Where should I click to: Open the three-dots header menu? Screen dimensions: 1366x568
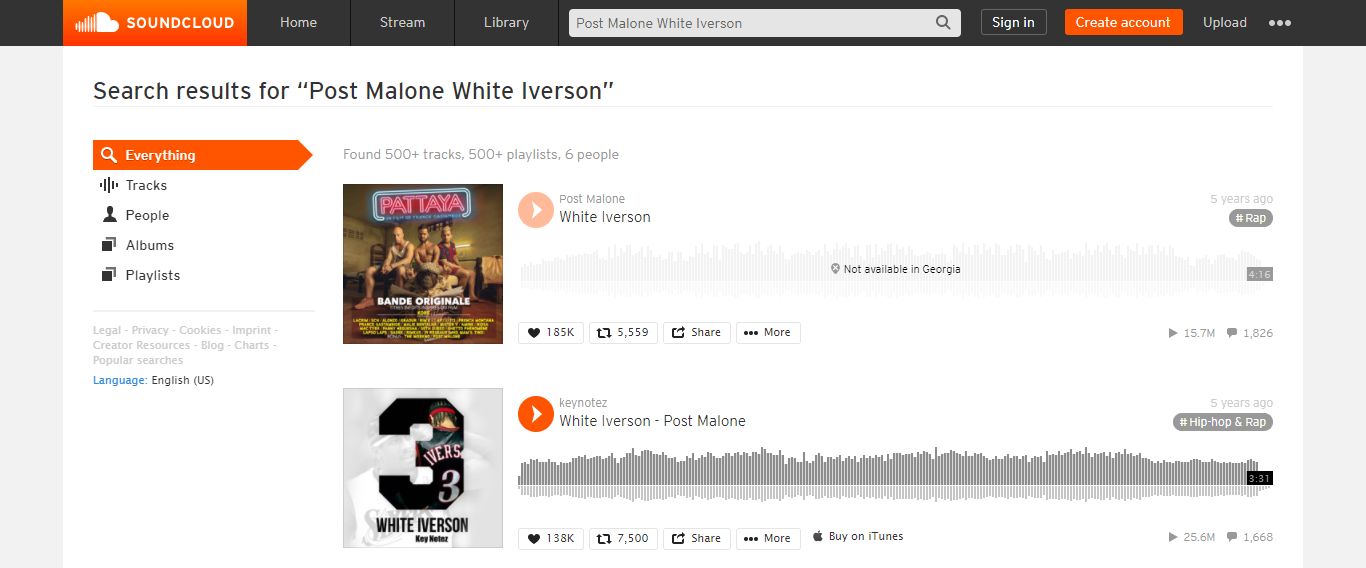click(1280, 23)
